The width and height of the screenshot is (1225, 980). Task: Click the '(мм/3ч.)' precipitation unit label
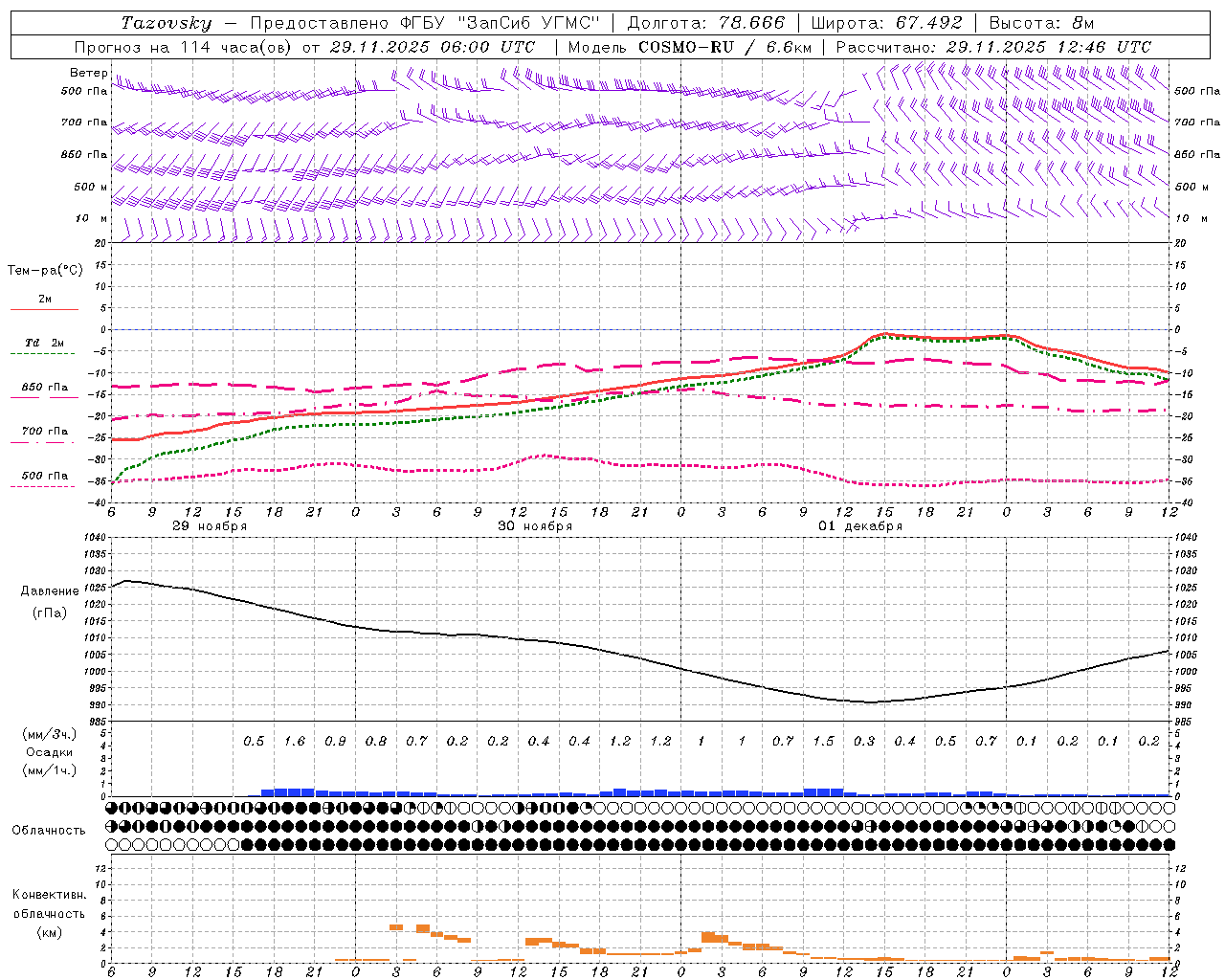click(50, 734)
